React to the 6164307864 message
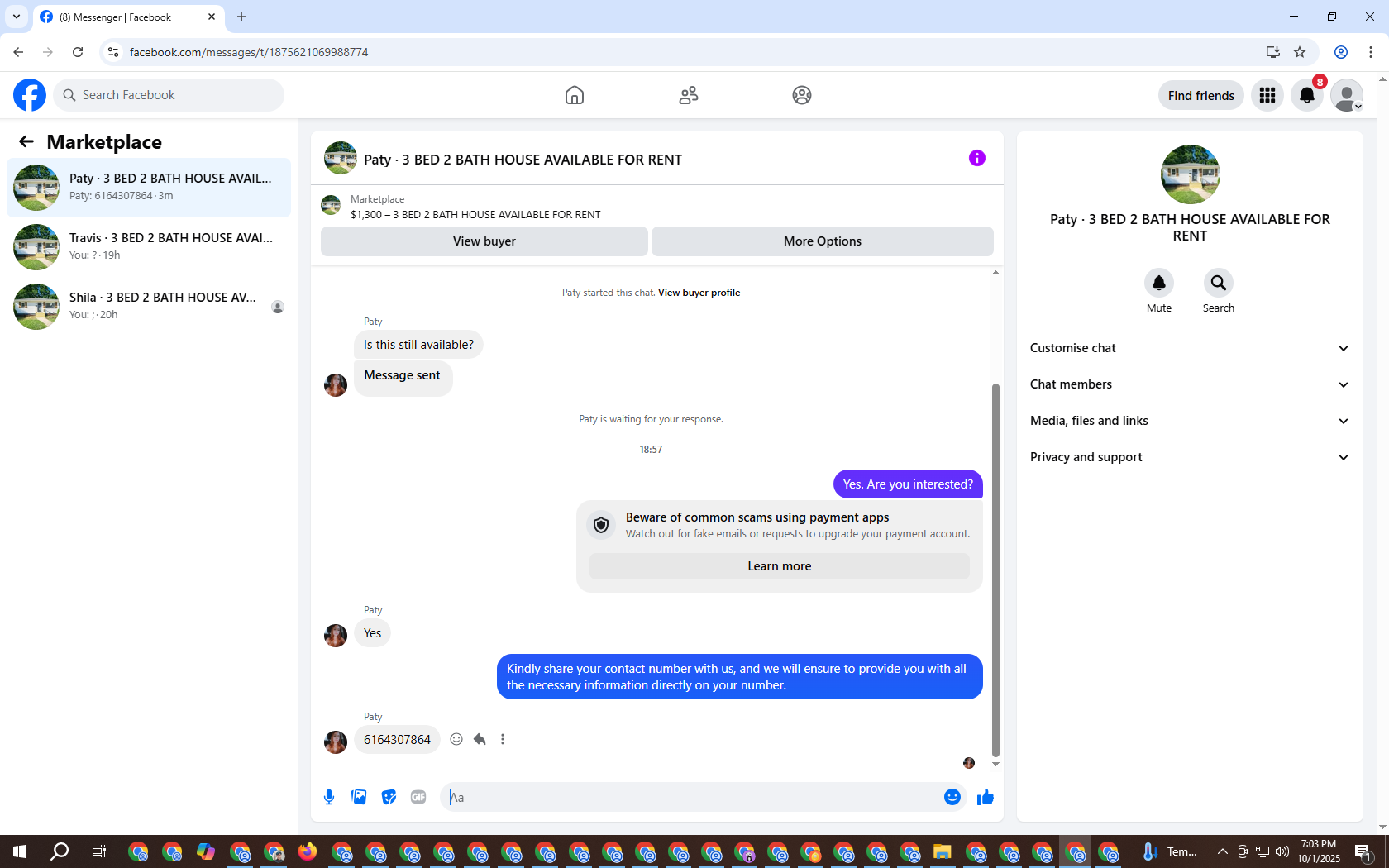1389x868 pixels. click(x=456, y=739)
